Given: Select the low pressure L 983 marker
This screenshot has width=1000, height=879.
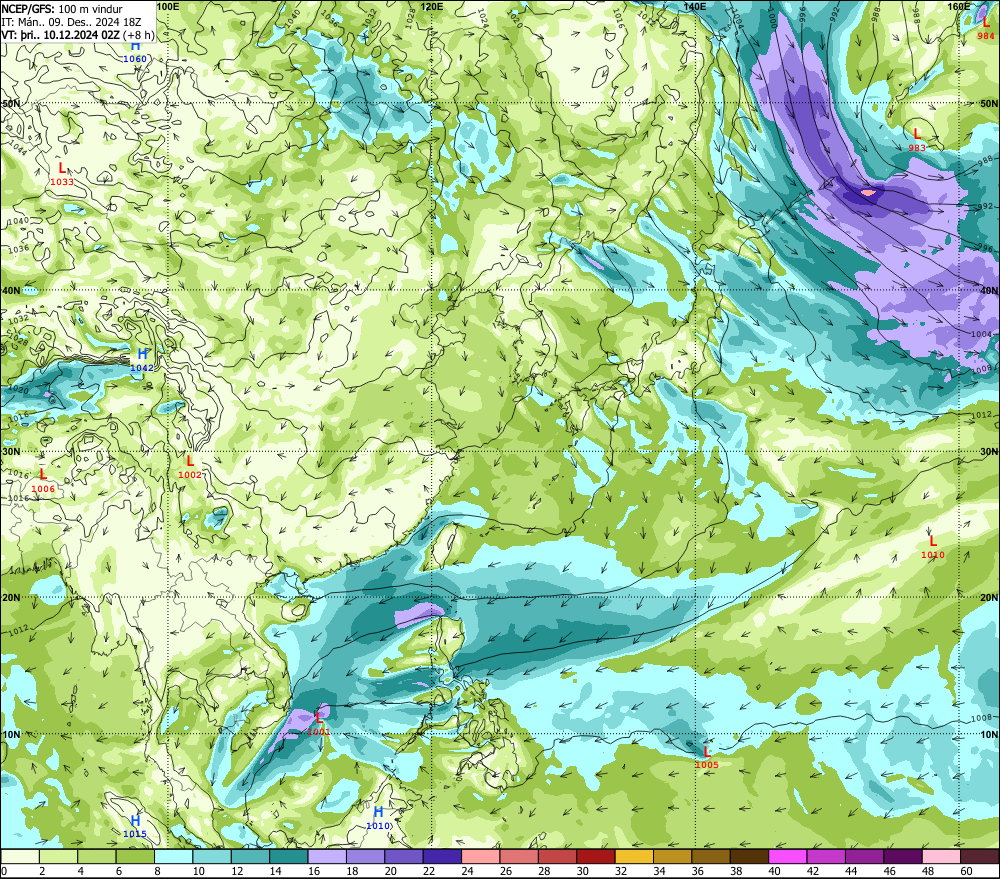Looking at the screenshot, I should 917,140.
